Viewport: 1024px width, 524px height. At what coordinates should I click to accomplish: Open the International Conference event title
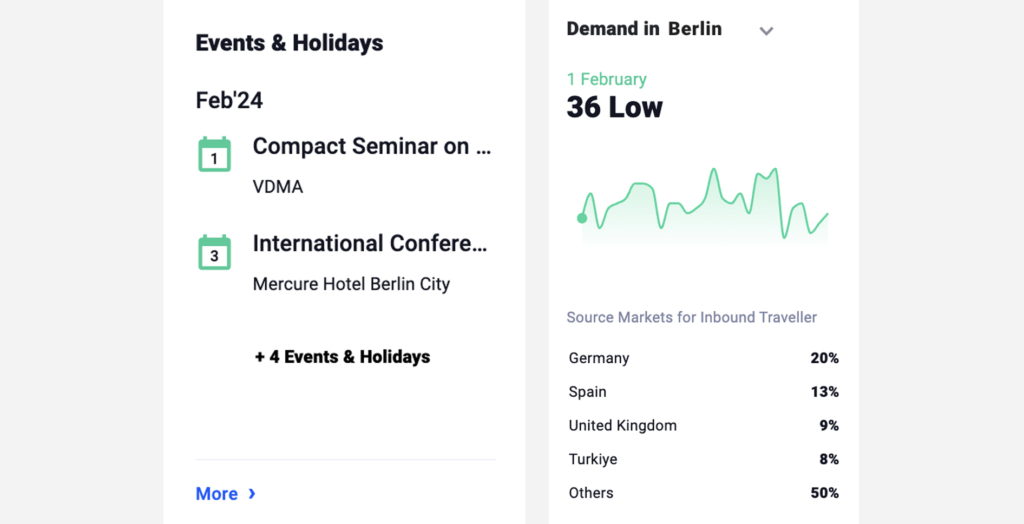pos(370,244)
